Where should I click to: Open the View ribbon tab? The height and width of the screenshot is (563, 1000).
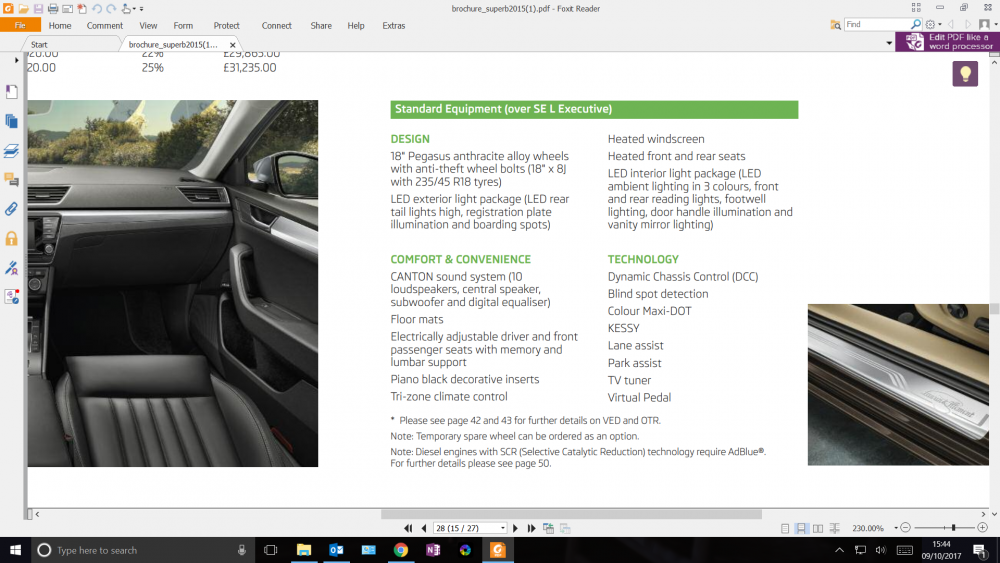(x=148, y=26)
